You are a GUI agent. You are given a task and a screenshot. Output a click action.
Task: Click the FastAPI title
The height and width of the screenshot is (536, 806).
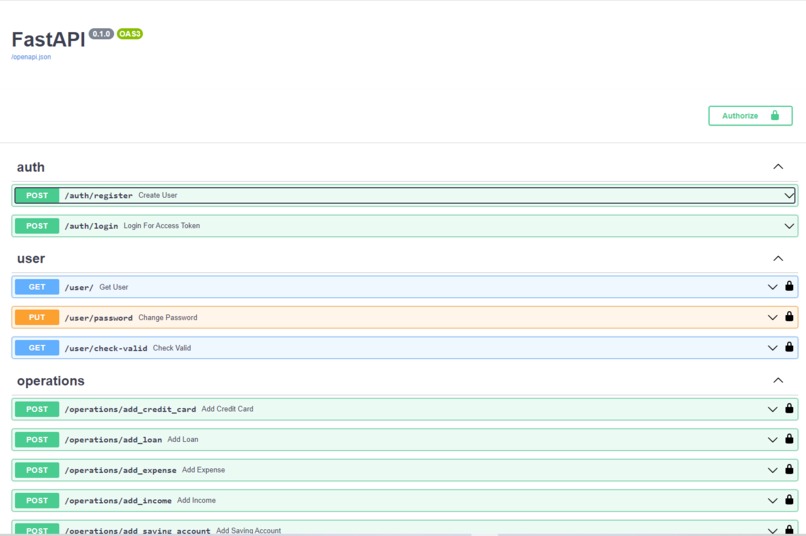click(48, 40)
